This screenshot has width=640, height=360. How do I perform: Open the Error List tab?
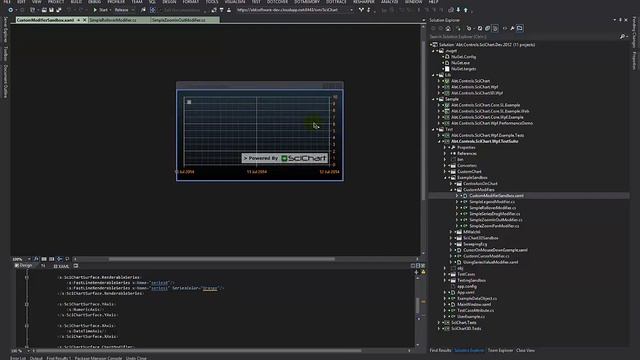(18, 358)
